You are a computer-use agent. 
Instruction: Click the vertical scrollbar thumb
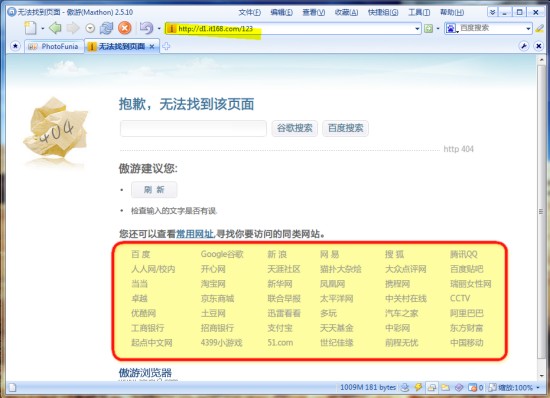pos(541,211)
